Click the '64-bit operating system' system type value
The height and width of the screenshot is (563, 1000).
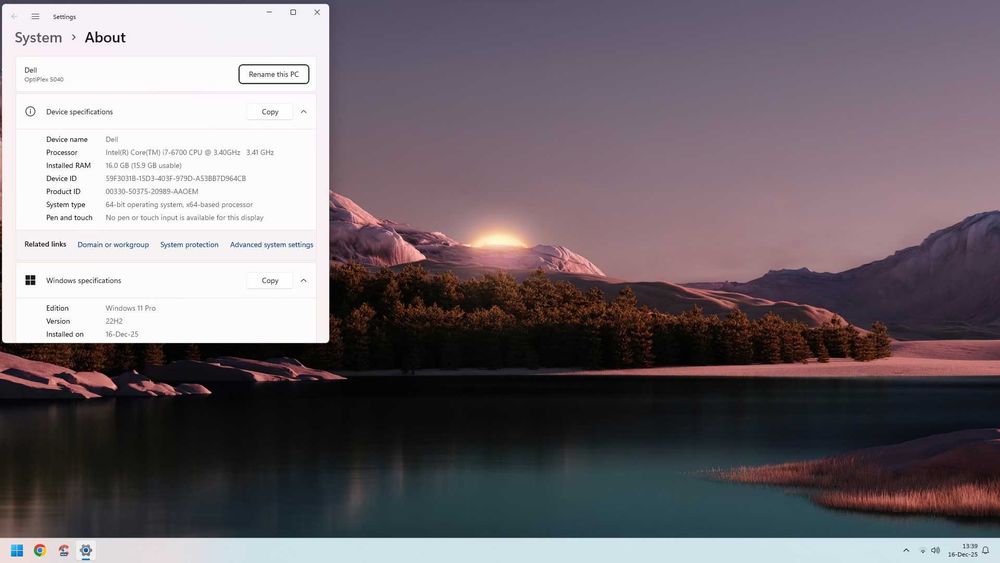(179, 205)
